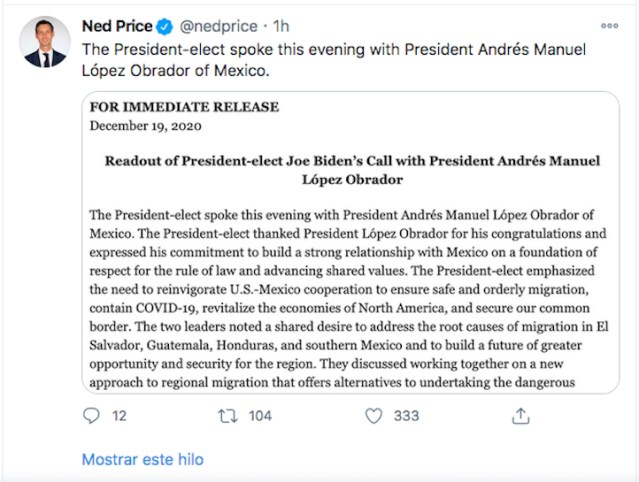Viewport: 639px width, 482px height.
Task: Like the tweet with the heart icon
Action: pyautogui.click(x=374, y=415)
